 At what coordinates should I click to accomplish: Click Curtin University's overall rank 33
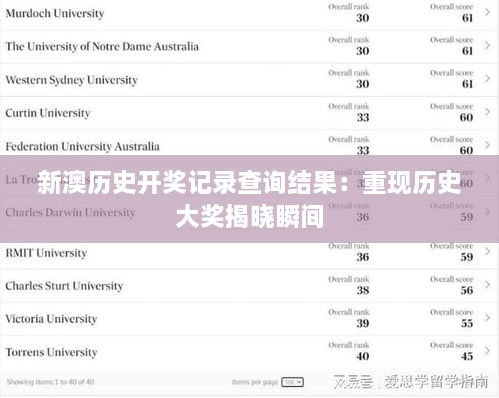tap(363, 117)
